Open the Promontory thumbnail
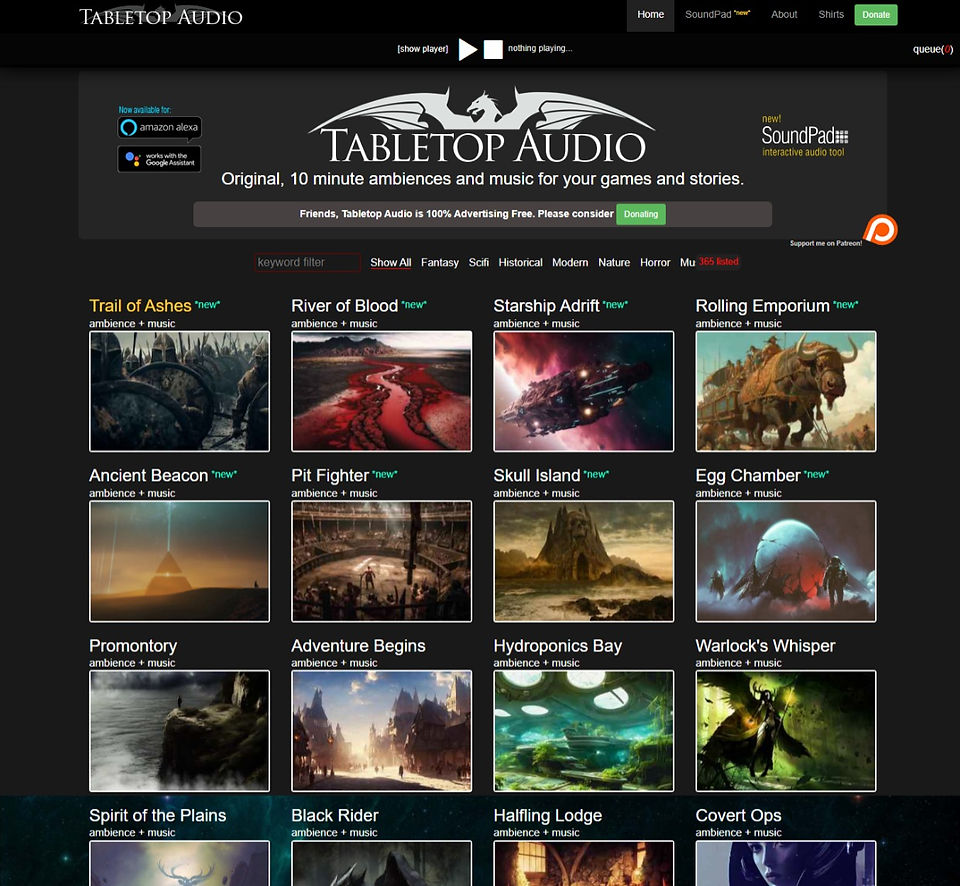This screenshot has height=886, width=960. (x=179, y=731)
